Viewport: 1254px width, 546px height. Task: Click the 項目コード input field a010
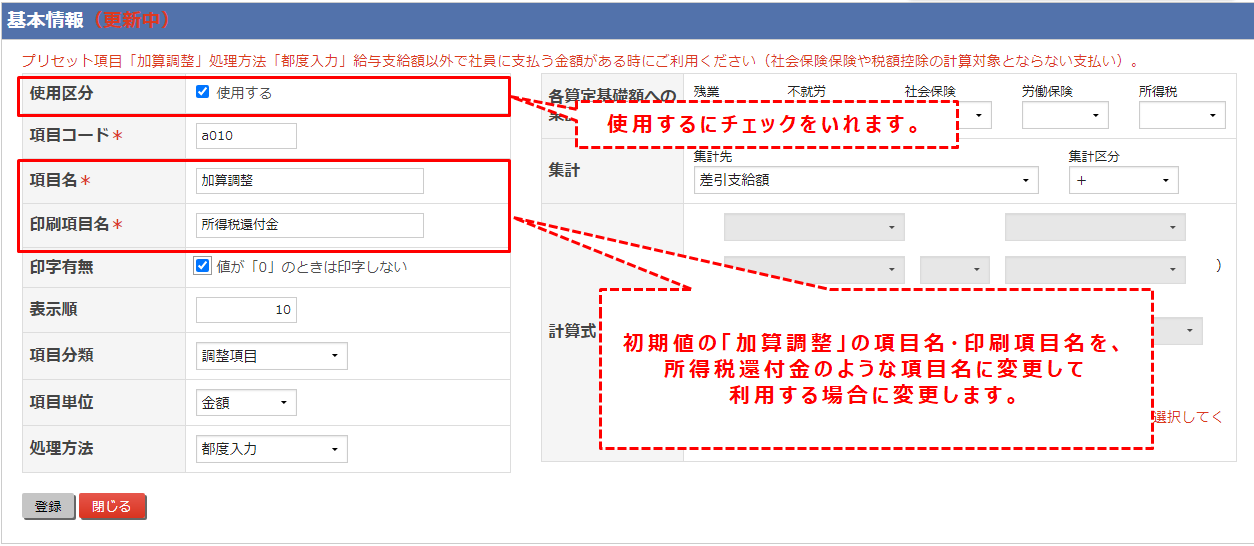pyautogui.click(x=246, y=136)
